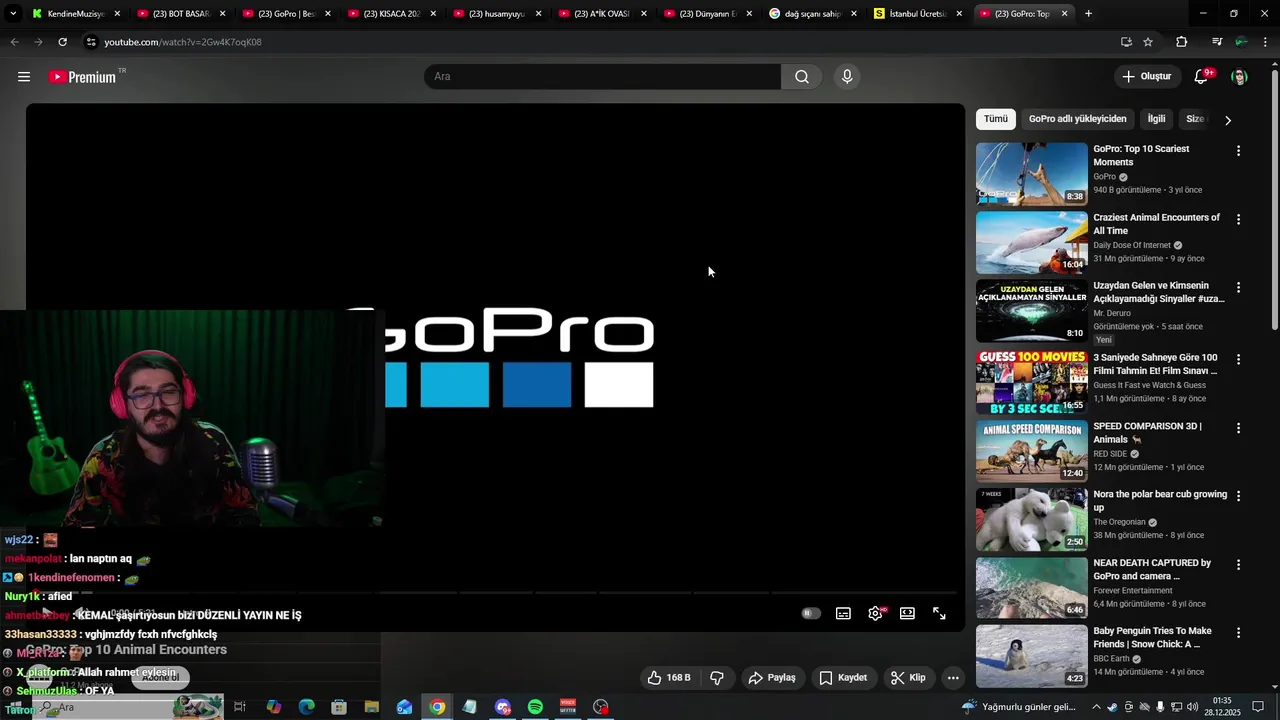Open more actions ellipsis under video
Screen dimensions: 1280x720
[x=953, y=678]
